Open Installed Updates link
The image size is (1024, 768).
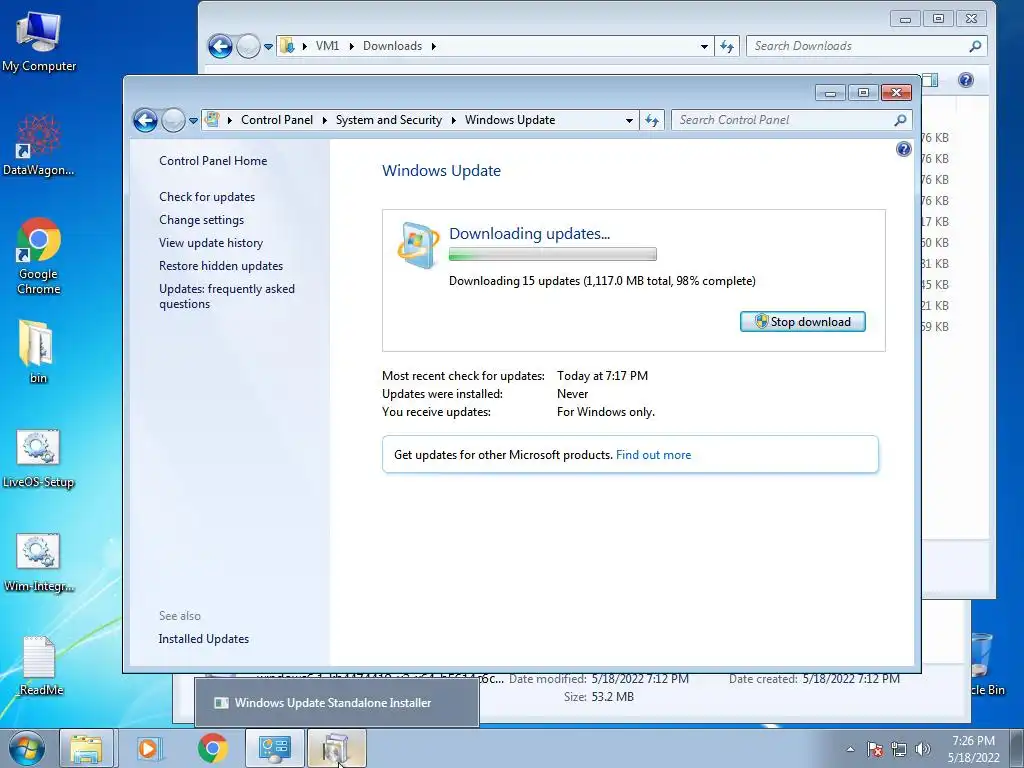tap(204, 639)
